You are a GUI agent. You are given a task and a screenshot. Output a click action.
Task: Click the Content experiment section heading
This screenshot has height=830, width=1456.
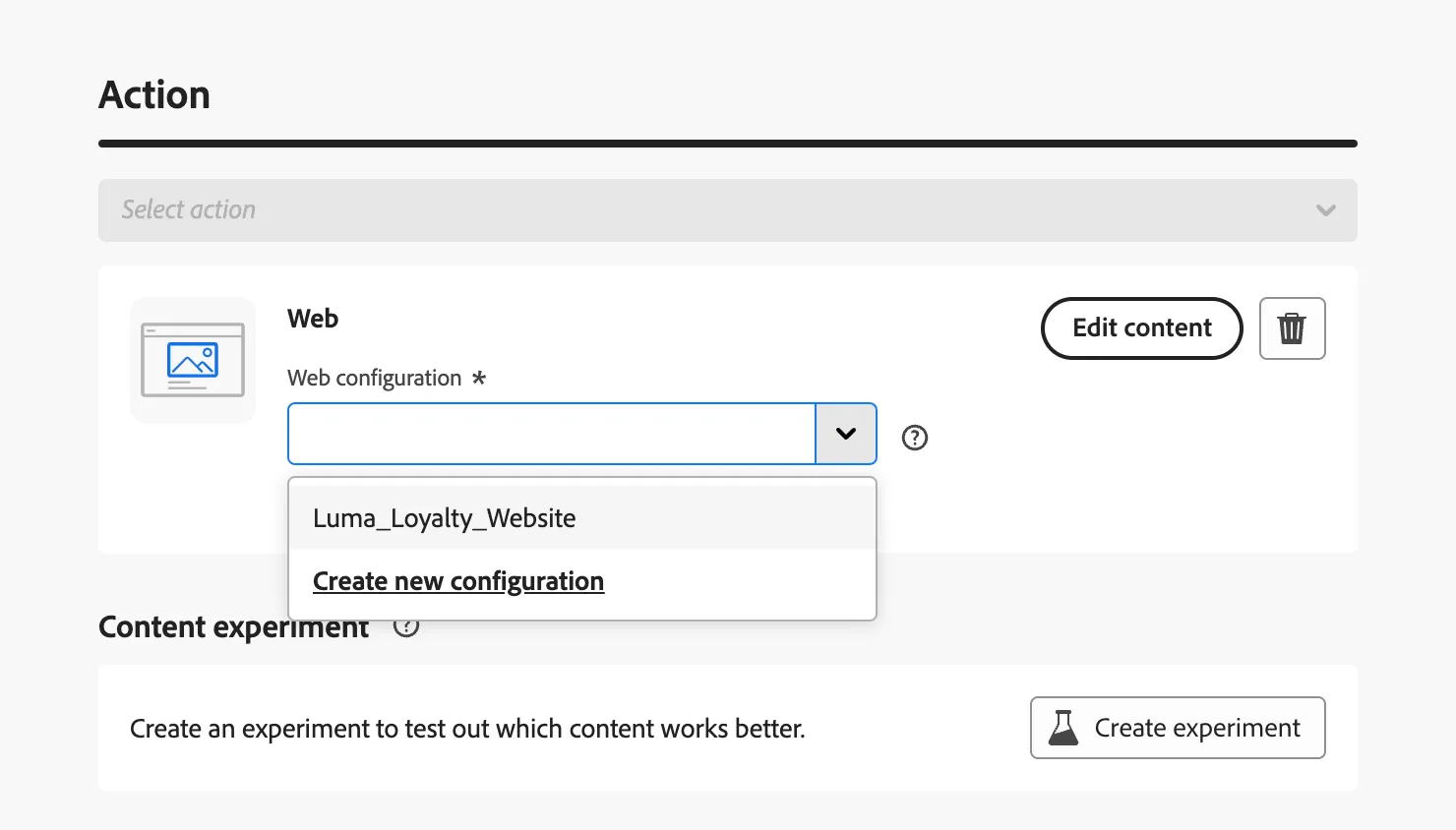[234, 627]
